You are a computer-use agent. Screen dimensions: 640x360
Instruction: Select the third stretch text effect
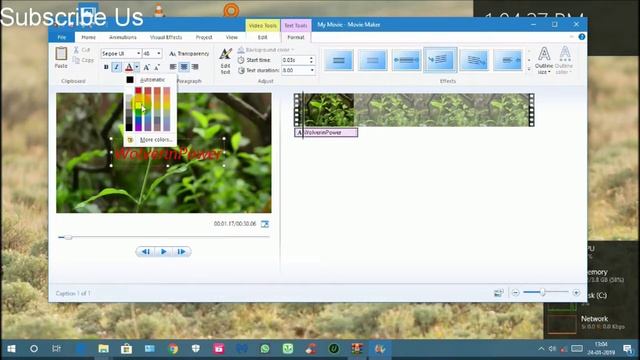click(x=406, y=60)
